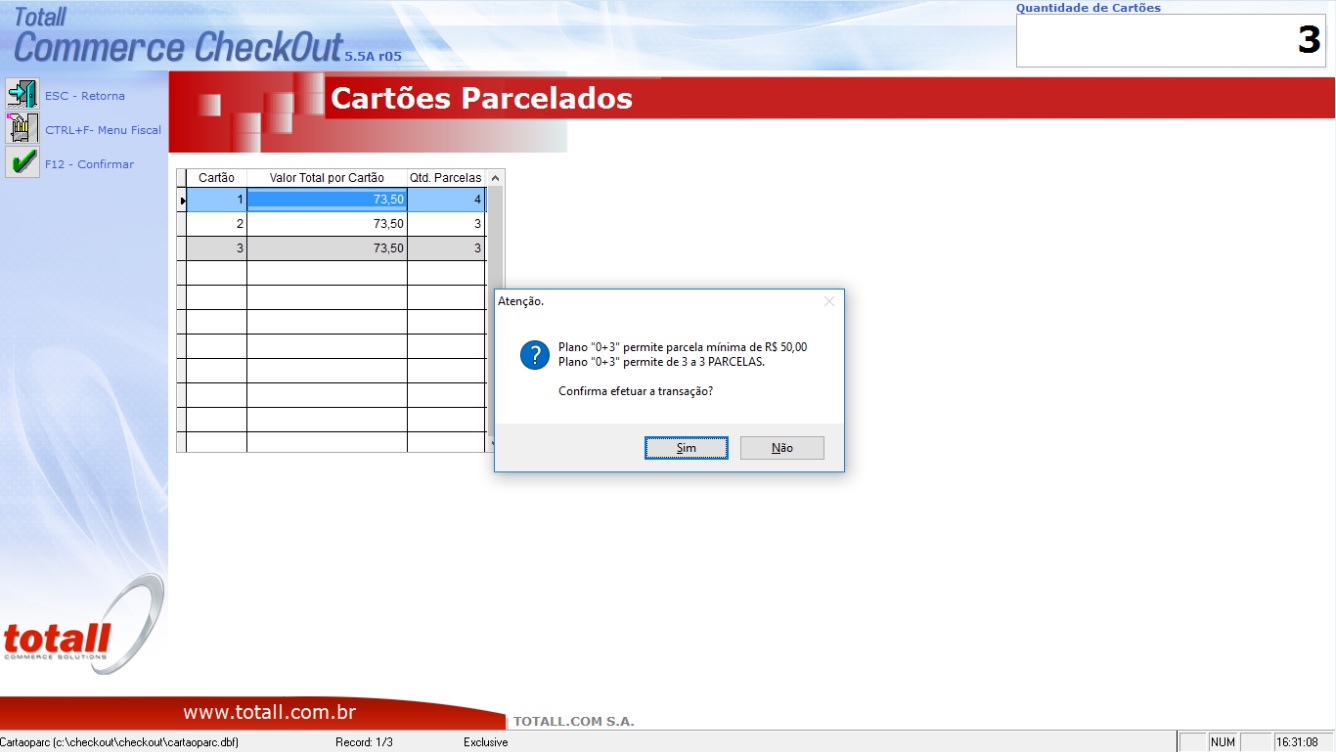Decline transaction with the Não button
This screenshot has width=1336, height=752.
click(782, 448)
